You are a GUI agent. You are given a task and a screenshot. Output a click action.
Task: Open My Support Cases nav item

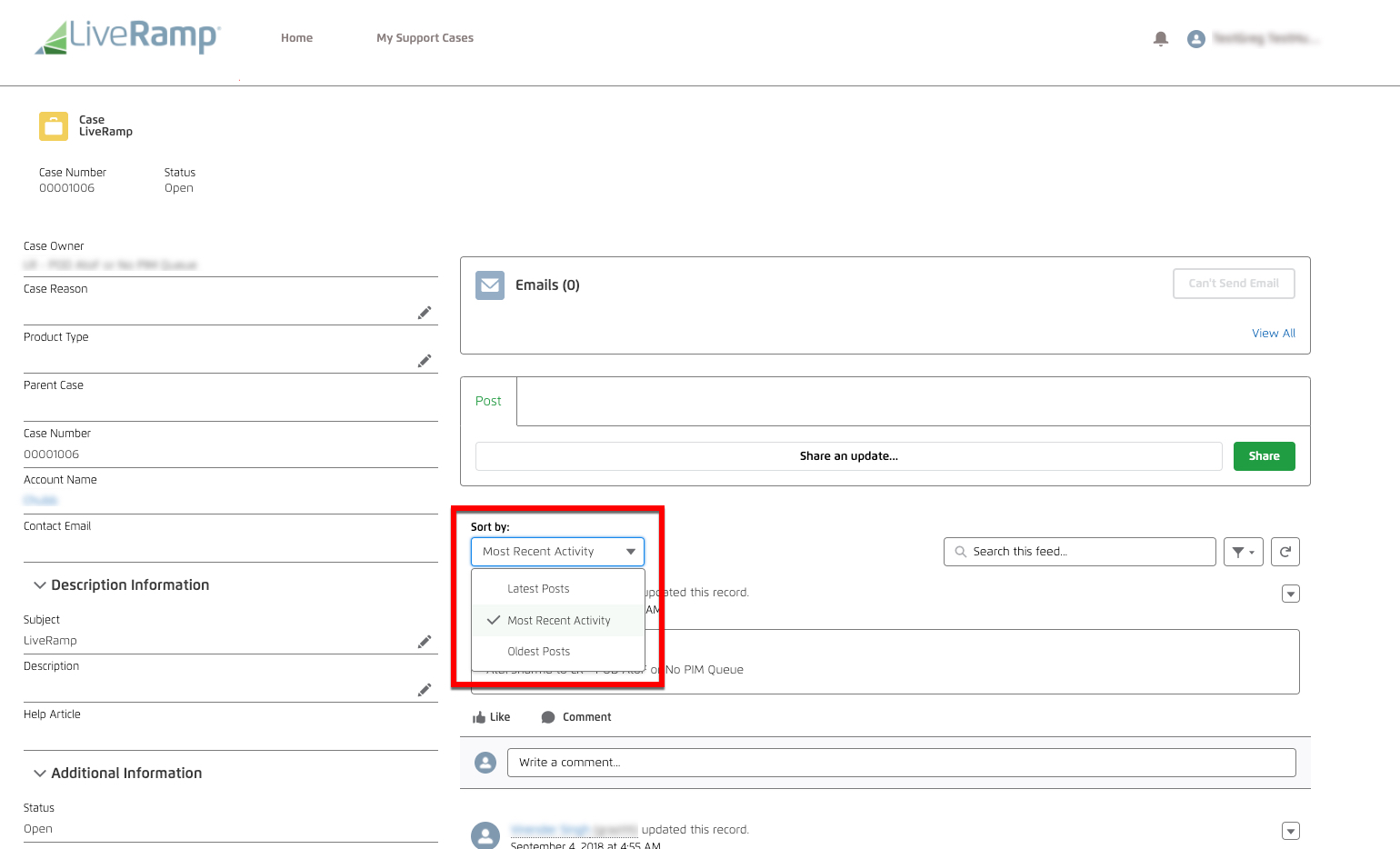pos(425,38)
